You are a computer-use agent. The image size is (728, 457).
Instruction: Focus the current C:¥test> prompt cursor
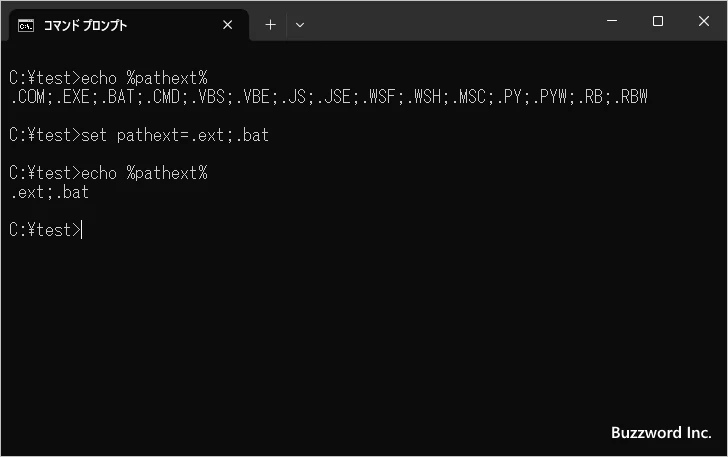[x=81, y=230]
